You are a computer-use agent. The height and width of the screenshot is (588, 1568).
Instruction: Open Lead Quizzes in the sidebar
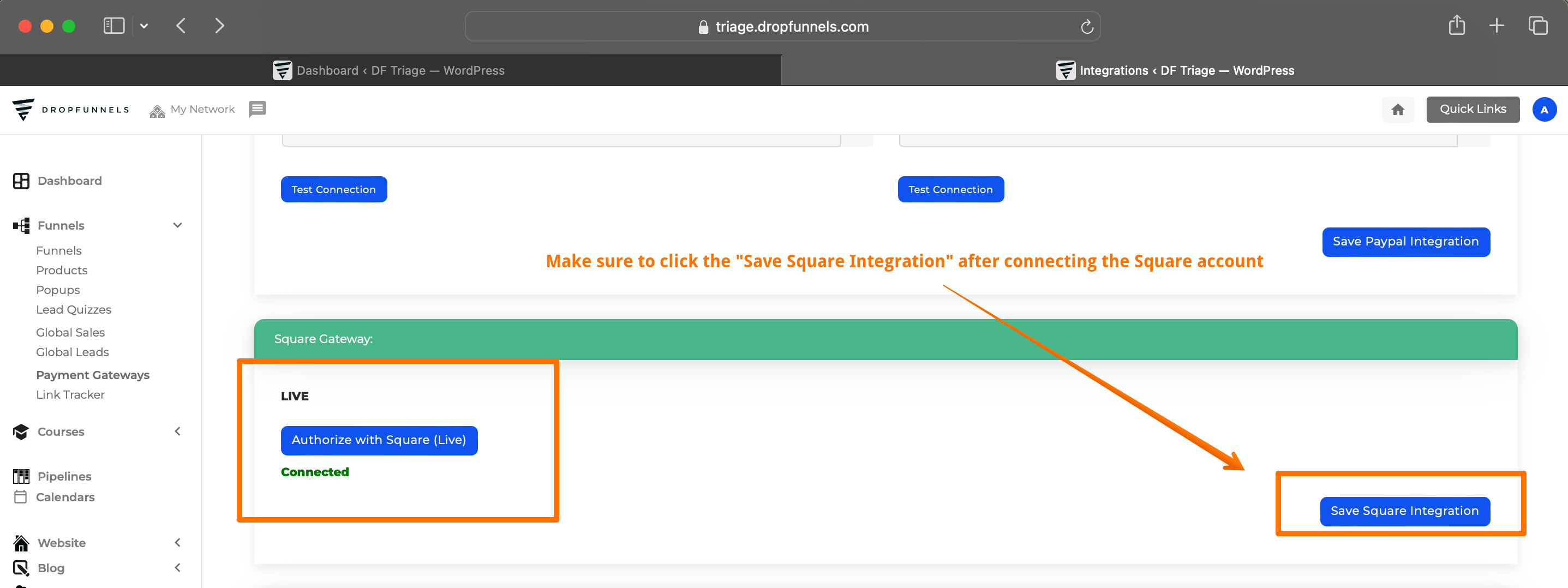[x=74, y=310]
